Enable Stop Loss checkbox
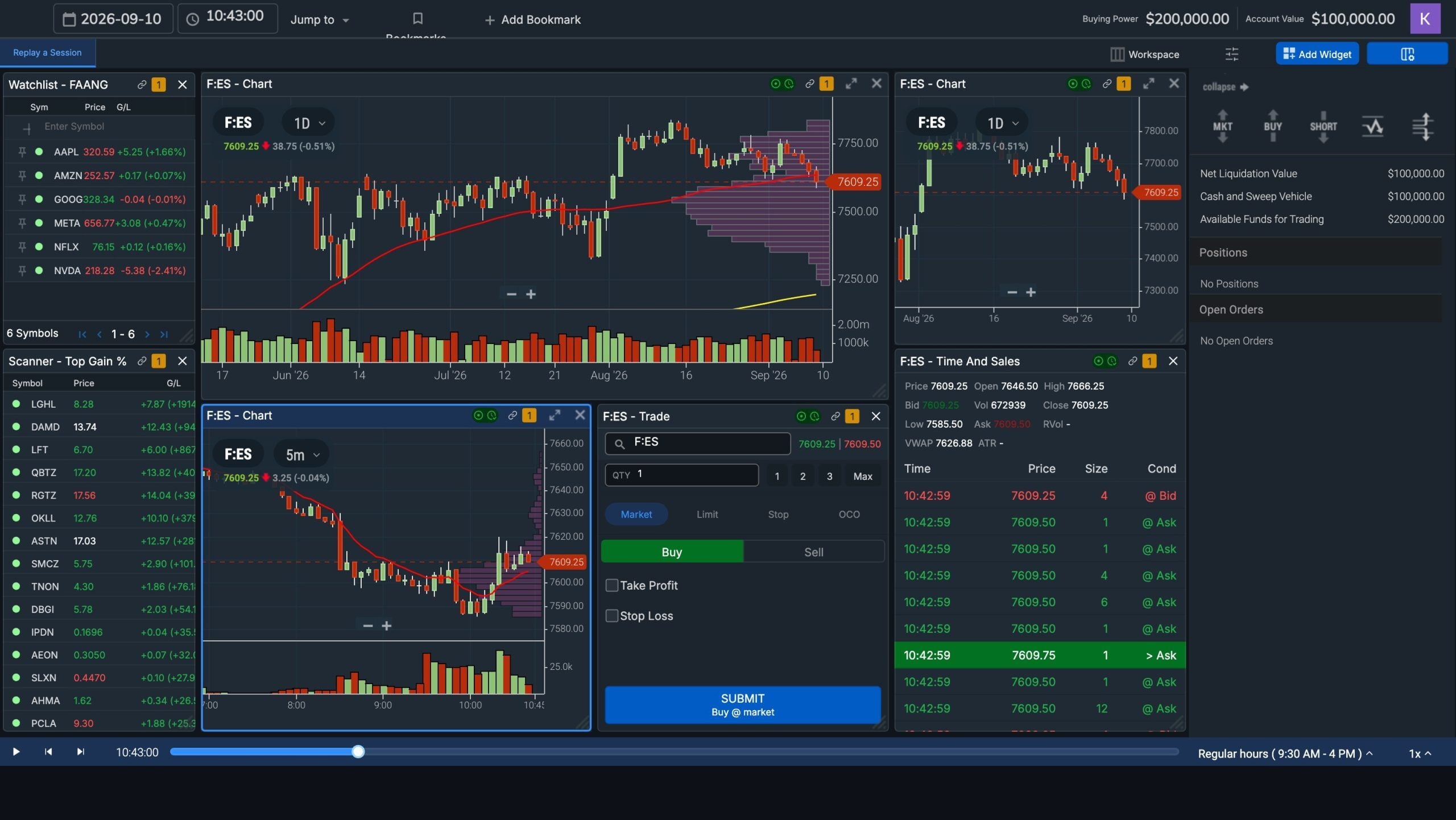 tap(612, 616)
